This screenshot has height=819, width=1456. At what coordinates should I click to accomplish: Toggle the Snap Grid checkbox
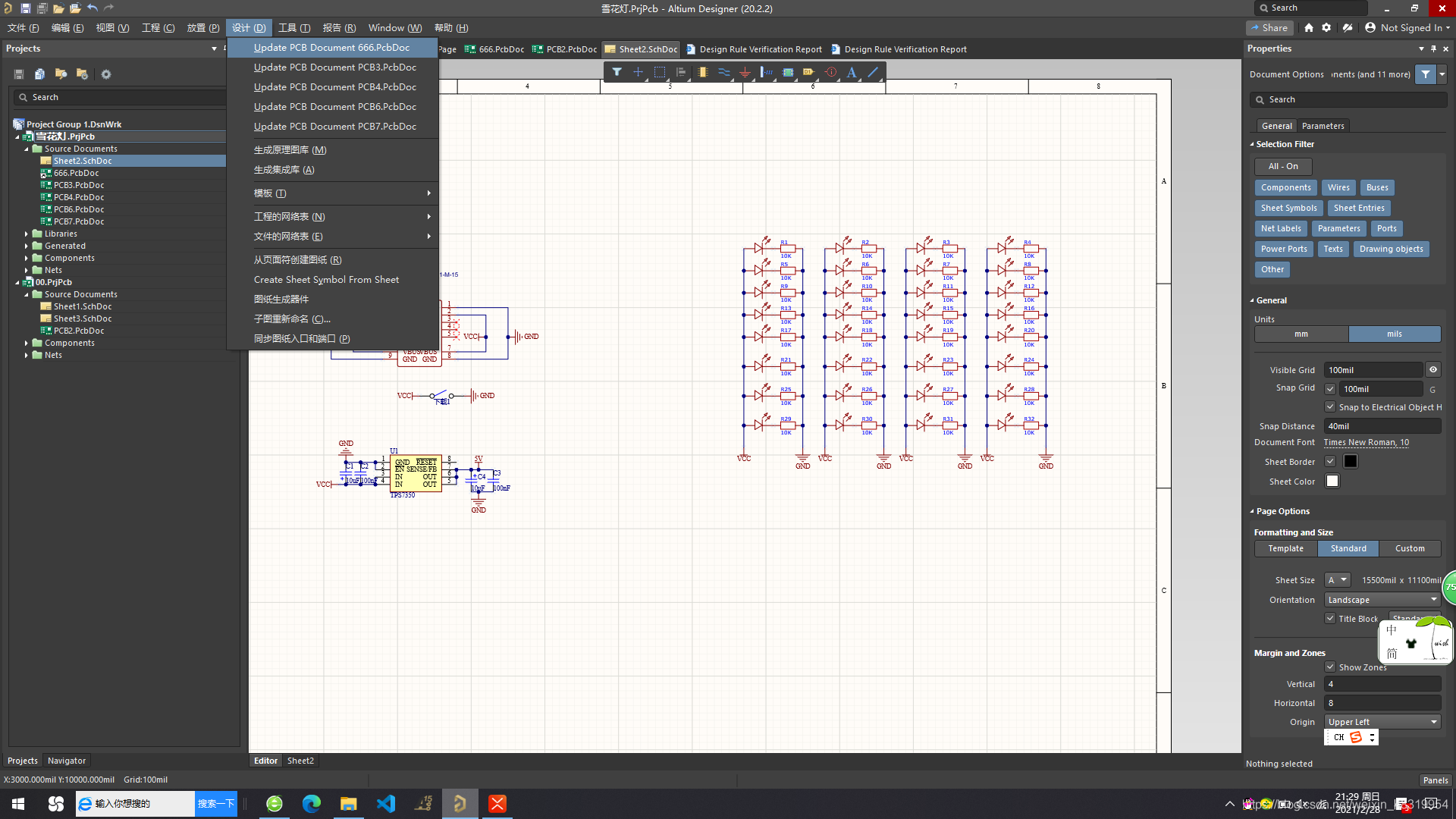point(1330,389)
